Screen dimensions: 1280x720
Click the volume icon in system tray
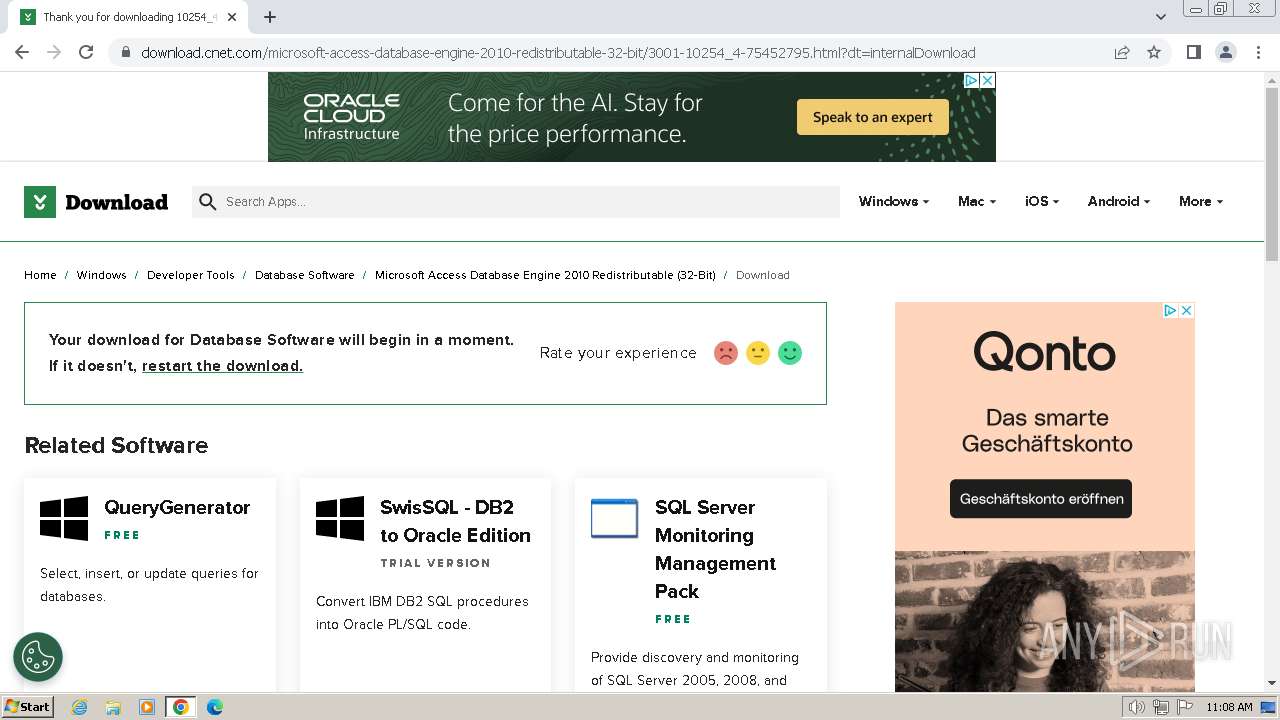(1136, 707)
